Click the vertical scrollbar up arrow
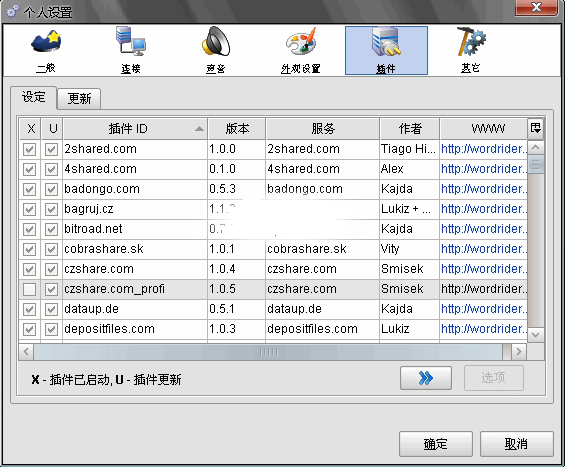 (x=536, y=147)
